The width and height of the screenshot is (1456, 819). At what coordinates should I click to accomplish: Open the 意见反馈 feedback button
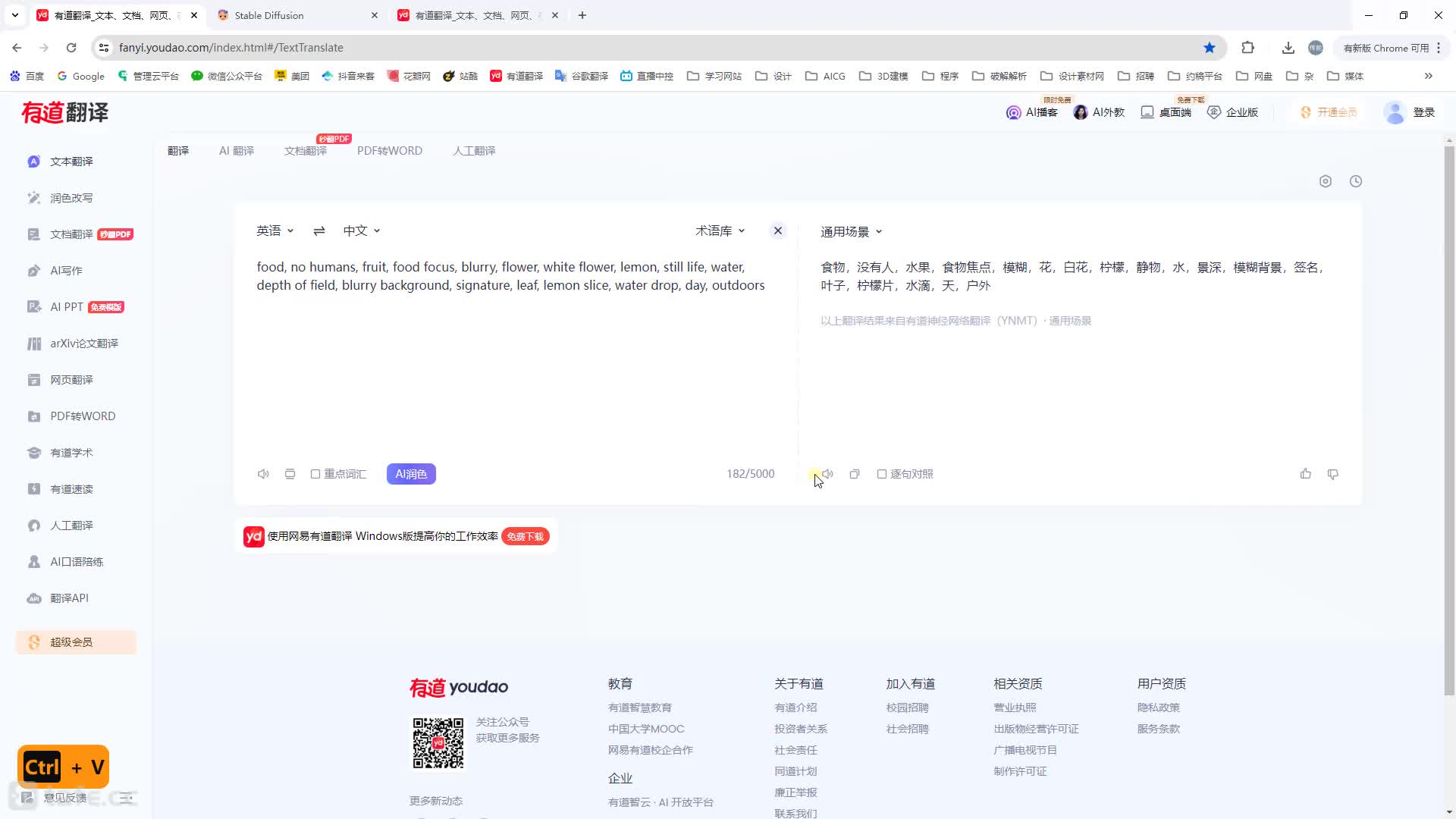tap(55, 798)
